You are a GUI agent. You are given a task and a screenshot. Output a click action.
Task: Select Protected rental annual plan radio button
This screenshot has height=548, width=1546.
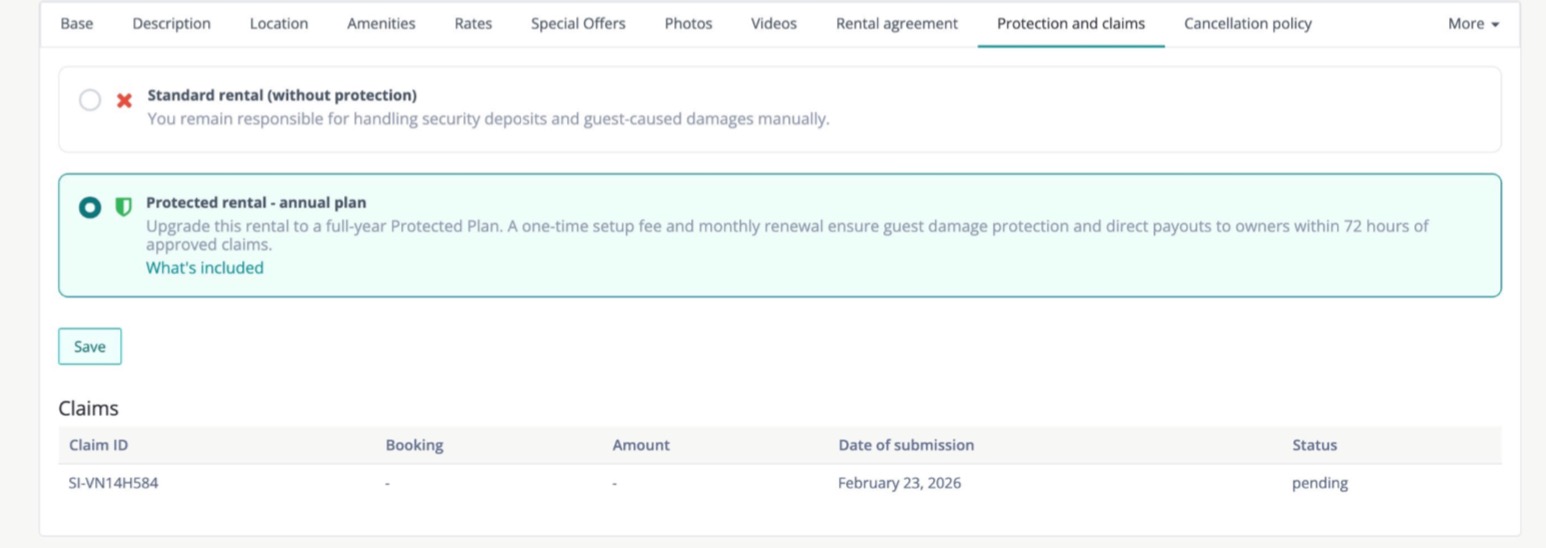pos(90,207)
